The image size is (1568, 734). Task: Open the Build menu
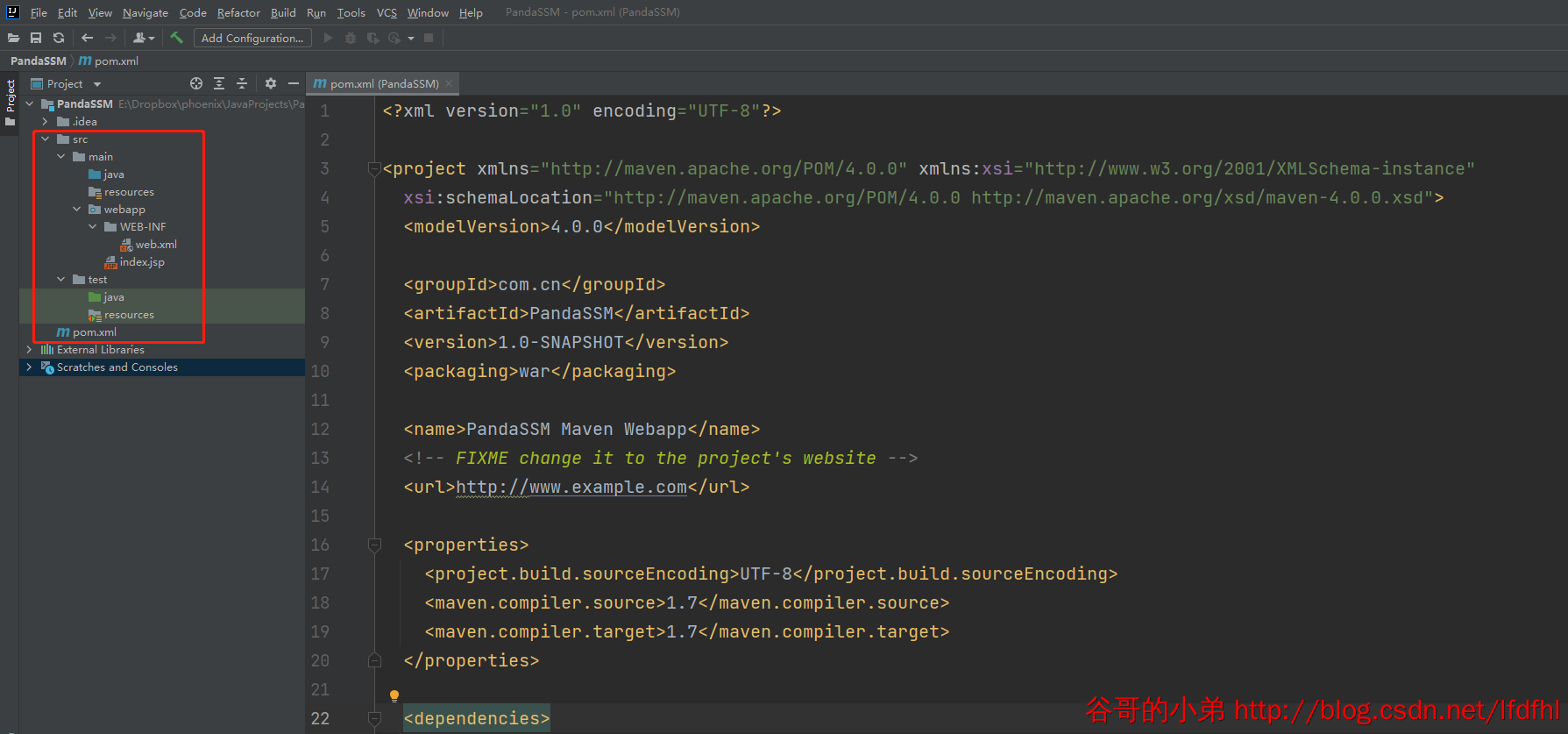click(283, 12)
